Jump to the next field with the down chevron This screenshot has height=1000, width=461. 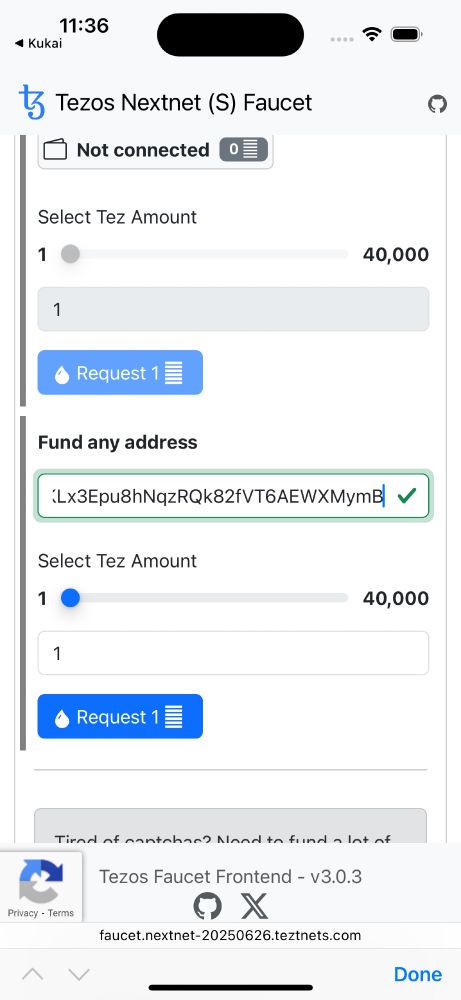(x=79, y=974)
